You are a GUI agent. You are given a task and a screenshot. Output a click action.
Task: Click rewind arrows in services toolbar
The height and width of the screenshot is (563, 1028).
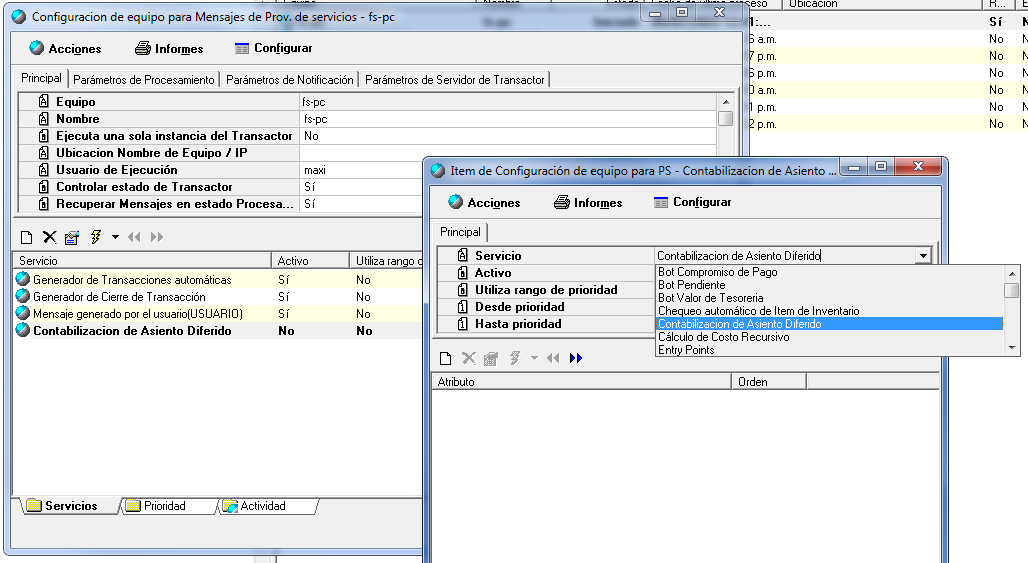tap(134, 237)
